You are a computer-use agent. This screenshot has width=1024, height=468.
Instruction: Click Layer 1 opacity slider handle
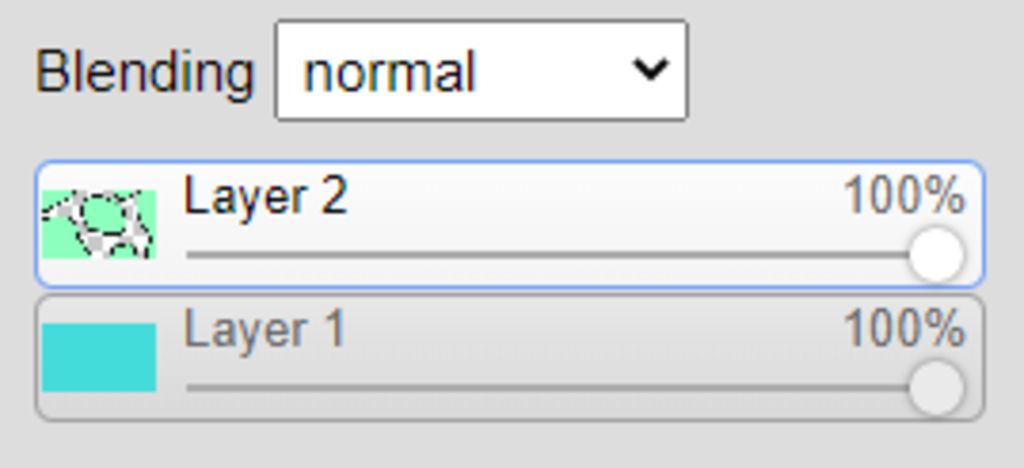(x=936, y=388)
